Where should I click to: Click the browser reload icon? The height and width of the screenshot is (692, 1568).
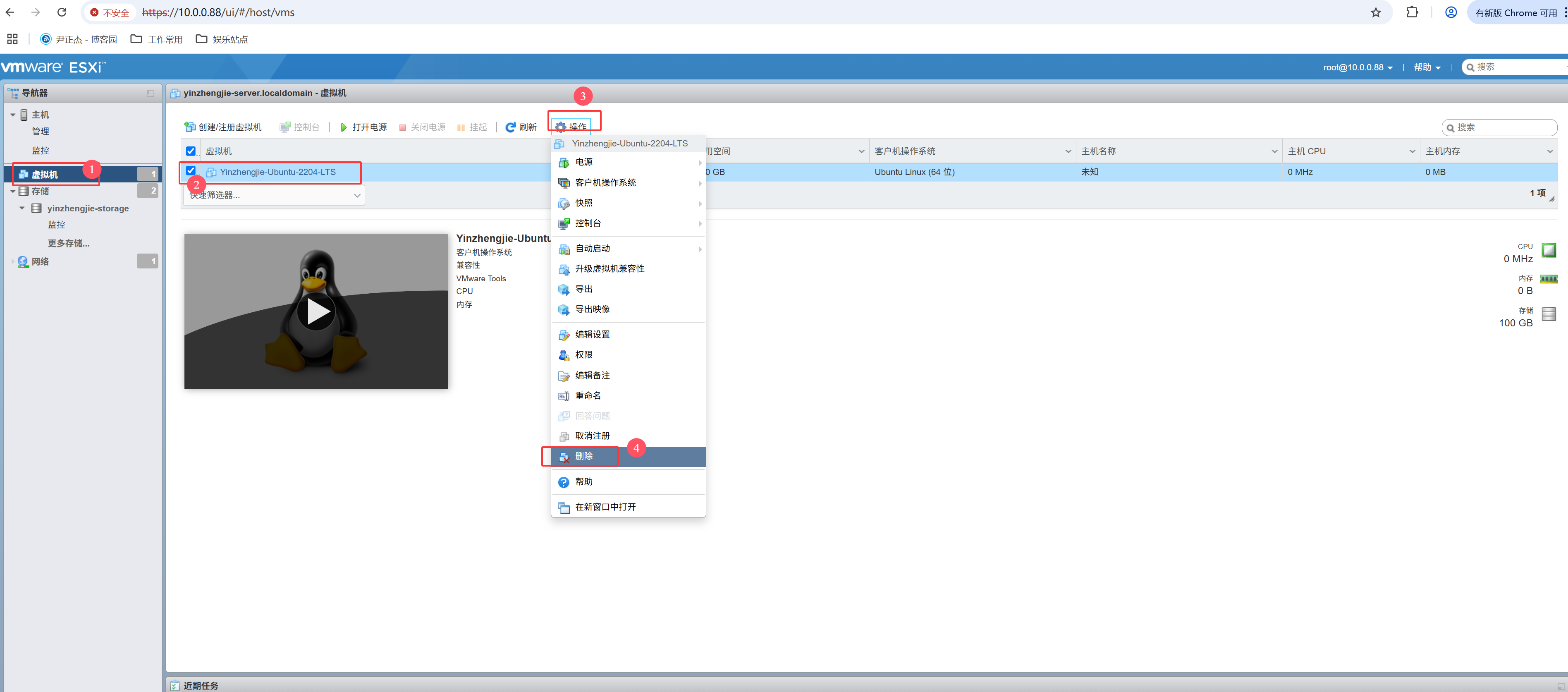coord(62,12)
